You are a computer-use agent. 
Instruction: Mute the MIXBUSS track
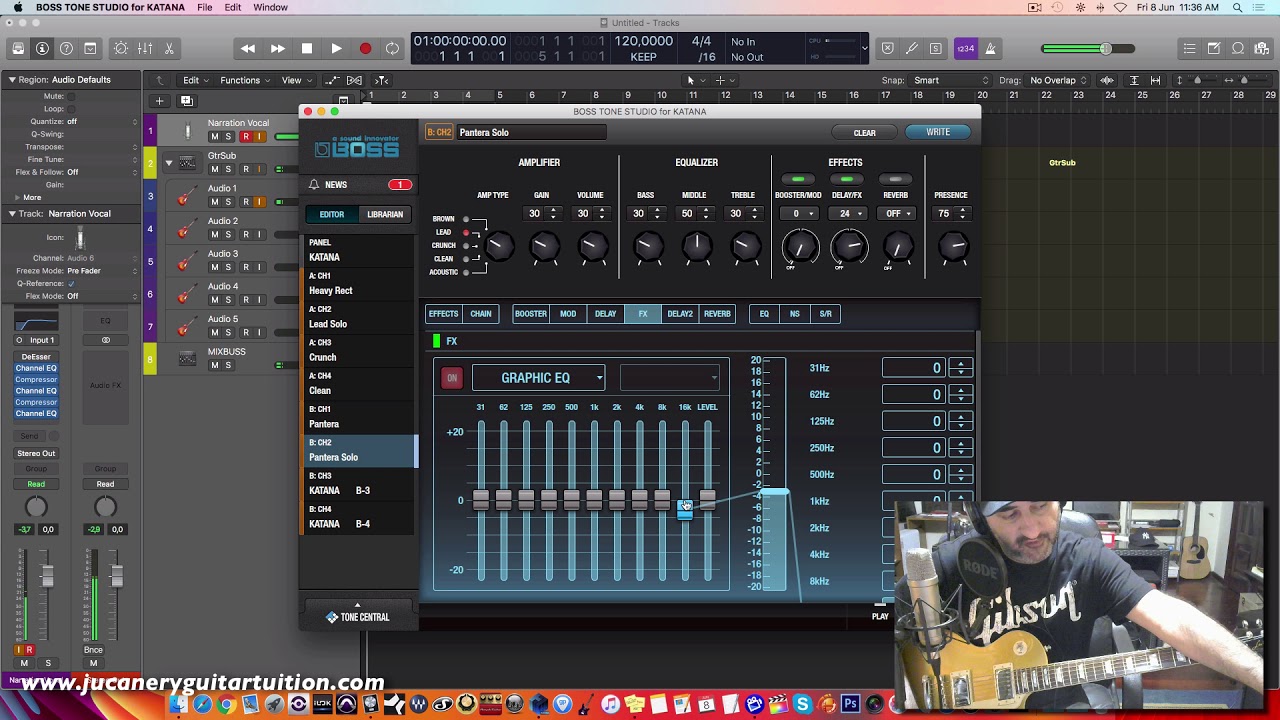[214, 365]
